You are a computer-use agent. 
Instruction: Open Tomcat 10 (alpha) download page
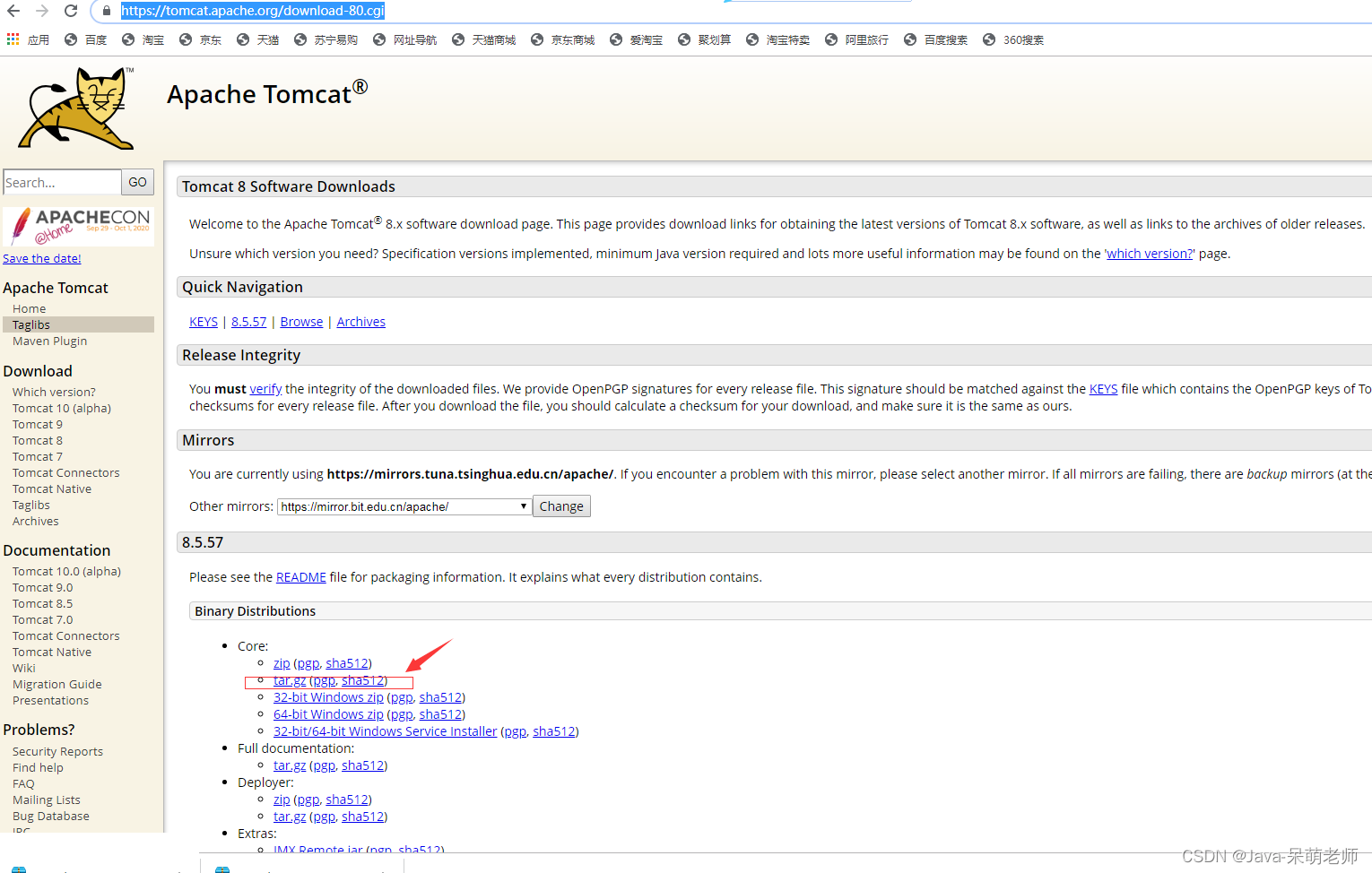click(62, 408)
